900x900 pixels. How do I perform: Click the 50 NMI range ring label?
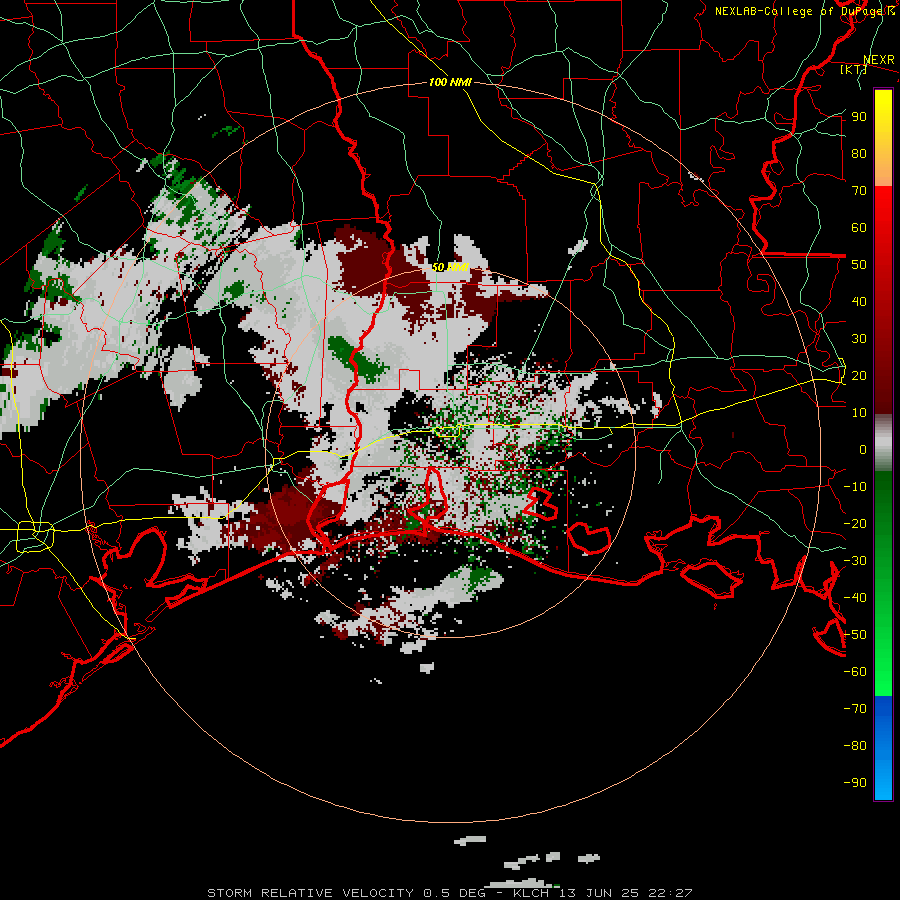tap(450, 267)
